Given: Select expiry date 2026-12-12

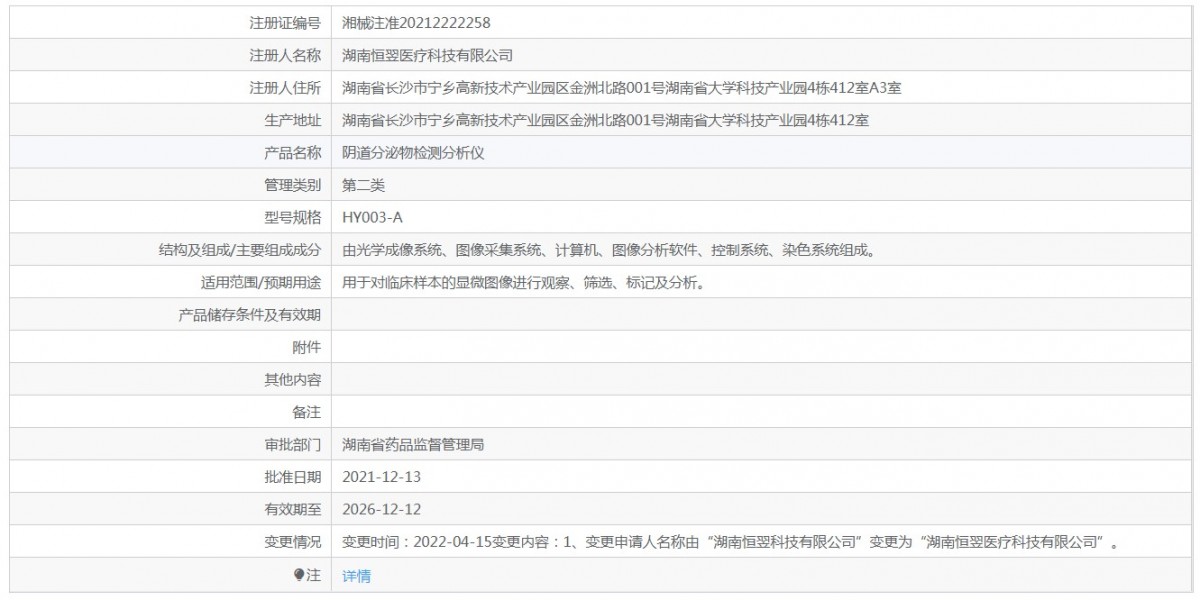Looking at the screenshot, I should tap(381, 510).
